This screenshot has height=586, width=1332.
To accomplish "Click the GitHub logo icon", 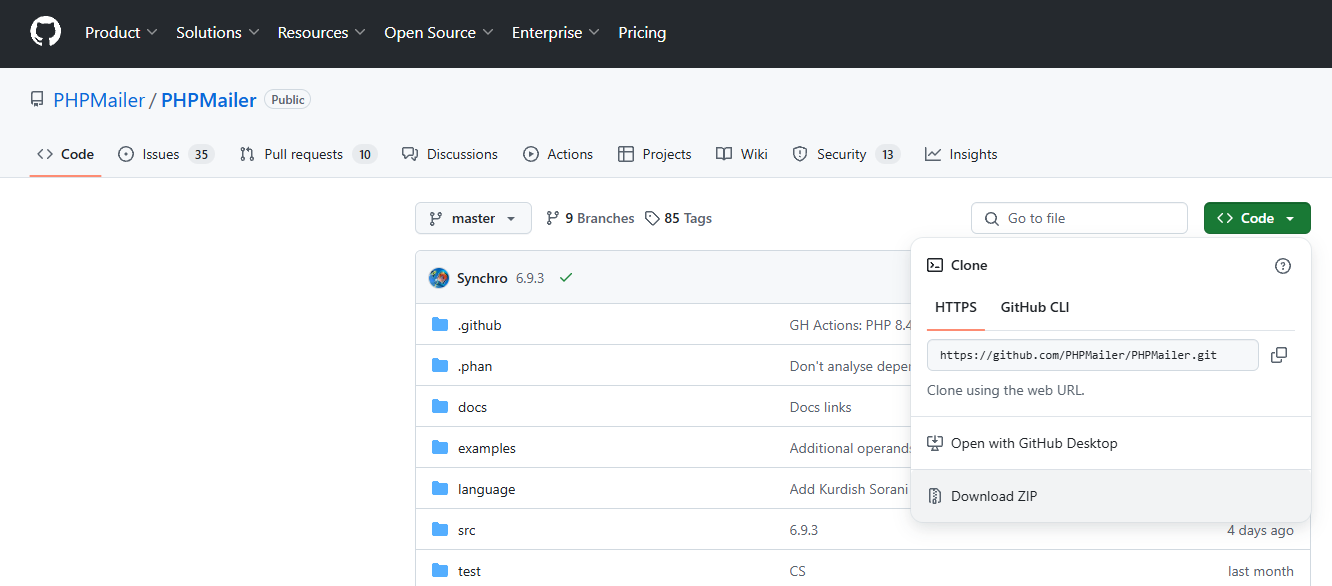I will [45, 32].
